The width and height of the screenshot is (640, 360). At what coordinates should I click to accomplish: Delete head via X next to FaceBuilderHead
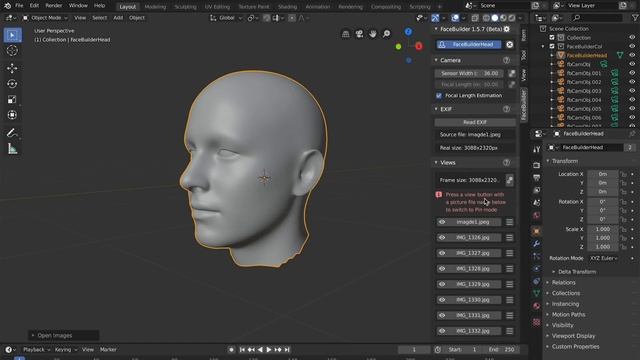tap(510, 44)
